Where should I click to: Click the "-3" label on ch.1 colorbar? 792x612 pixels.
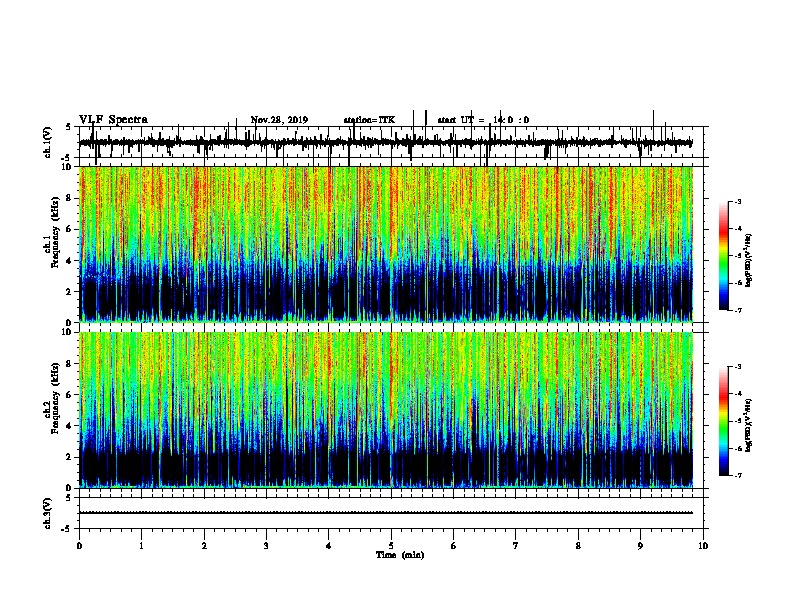click(x=738, y=202)
